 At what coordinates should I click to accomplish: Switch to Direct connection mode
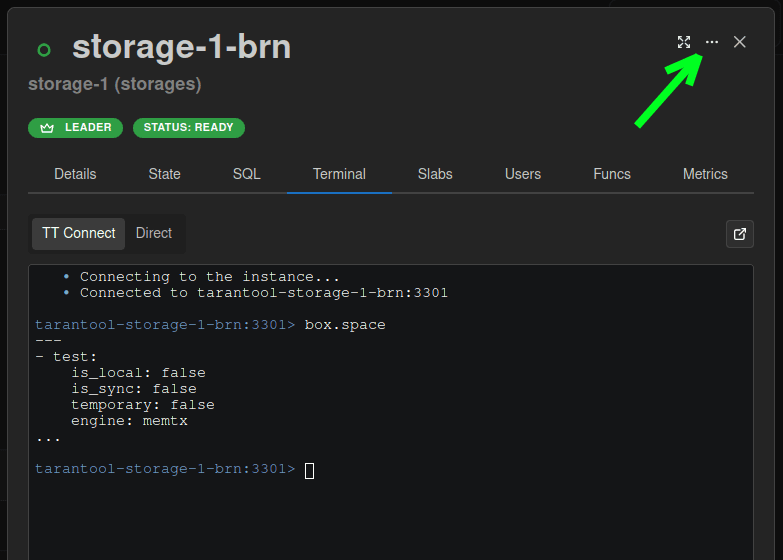[154, 234]
